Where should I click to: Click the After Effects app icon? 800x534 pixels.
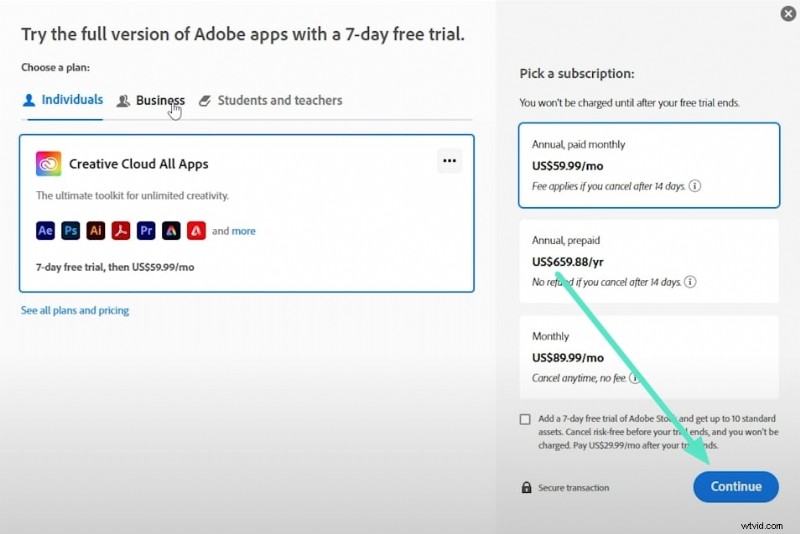(x=45, y=231)
